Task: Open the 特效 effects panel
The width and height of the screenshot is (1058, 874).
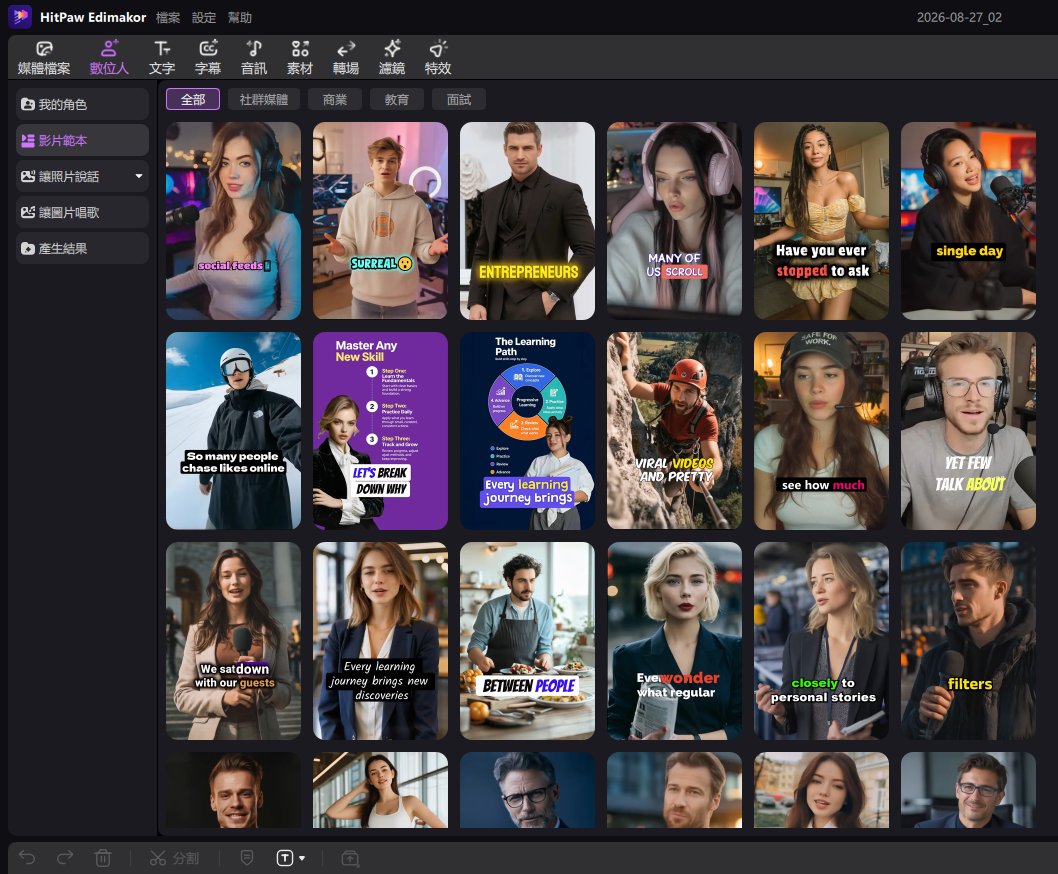Action: (x=437, y=57)
